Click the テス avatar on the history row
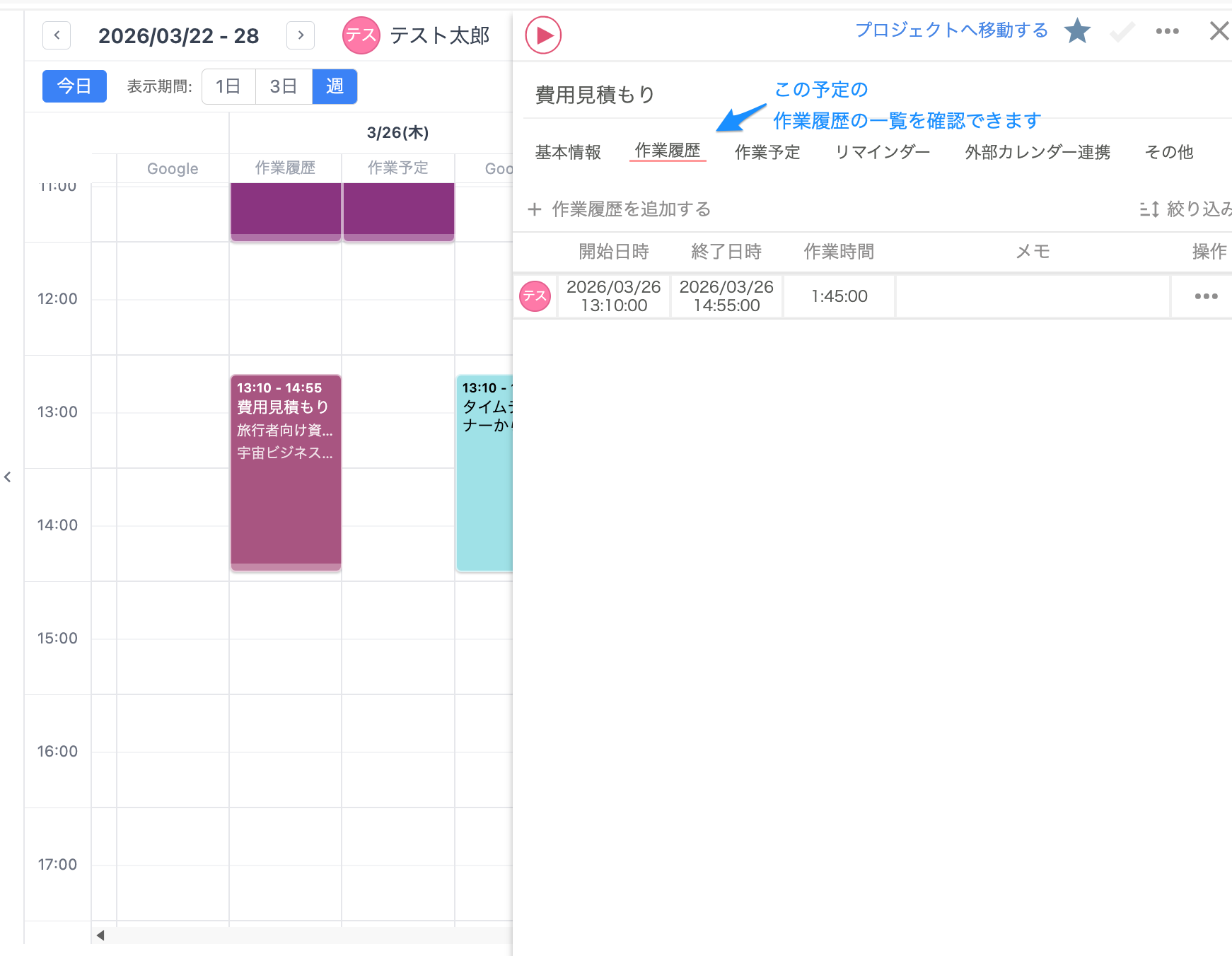Screen dimensions: 1232x956 point(535,296)
